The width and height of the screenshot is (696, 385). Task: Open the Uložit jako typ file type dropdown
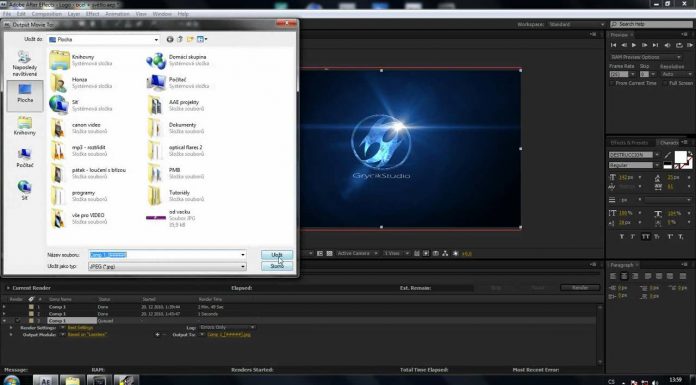click(167, 266)
